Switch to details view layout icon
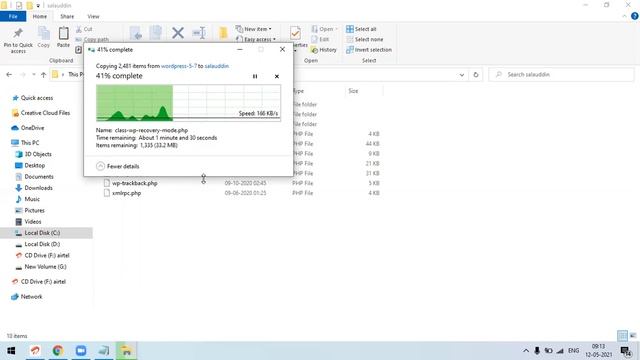 [622, 336]
